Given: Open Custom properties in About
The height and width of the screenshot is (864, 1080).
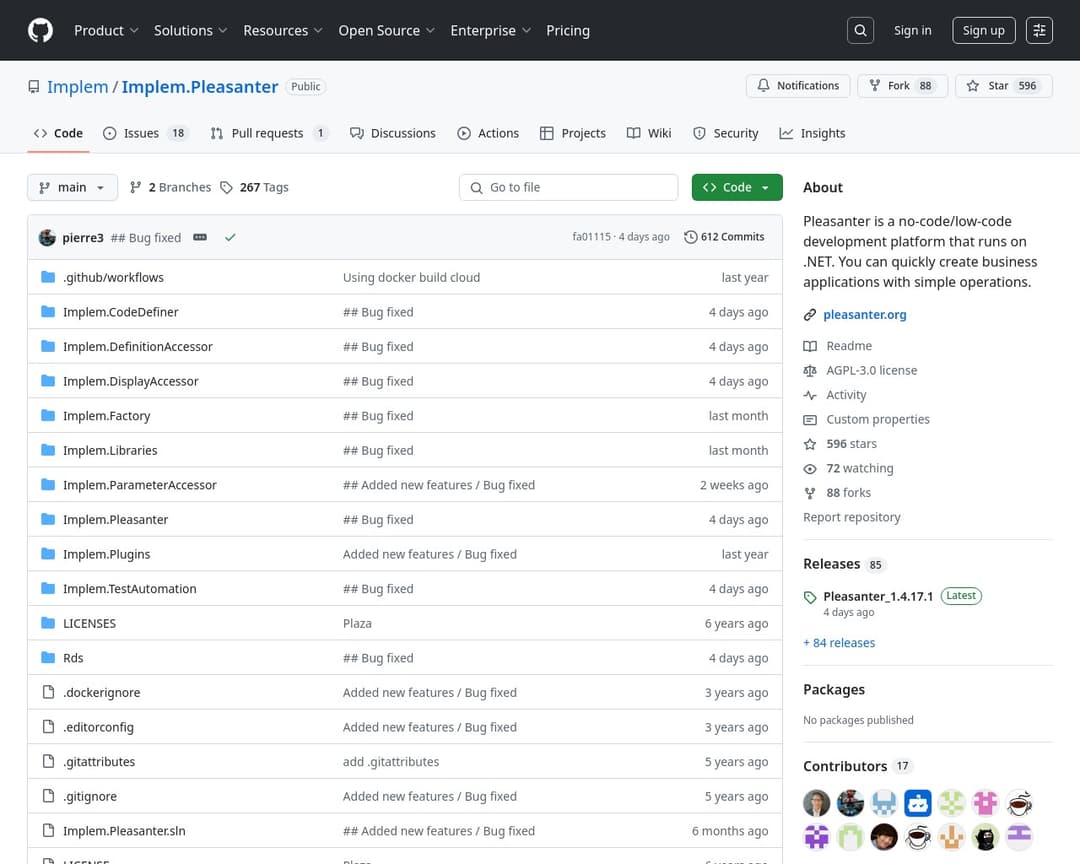Looking at the screenshot, I should [866, 419].
